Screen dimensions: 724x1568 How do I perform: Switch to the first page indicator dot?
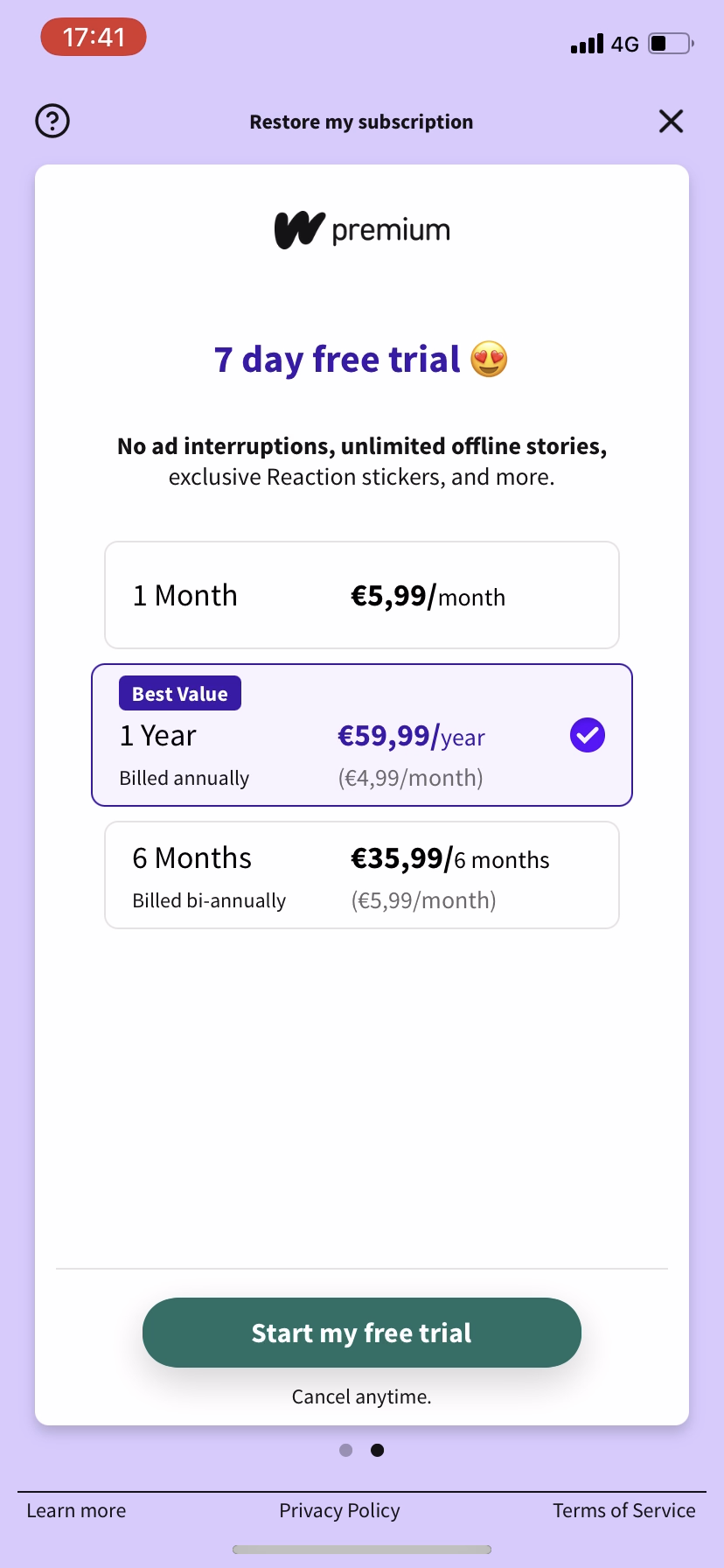click(x=345, y=1450)
